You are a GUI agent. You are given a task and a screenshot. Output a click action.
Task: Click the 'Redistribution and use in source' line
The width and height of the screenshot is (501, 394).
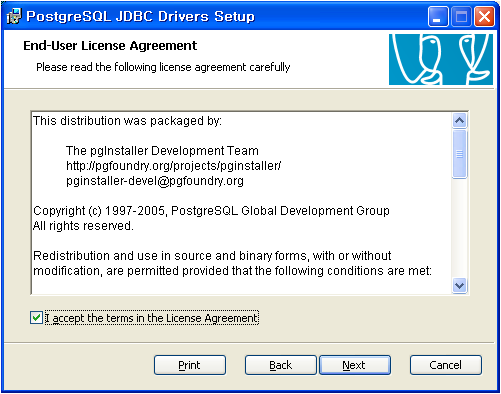coord(212,256)
